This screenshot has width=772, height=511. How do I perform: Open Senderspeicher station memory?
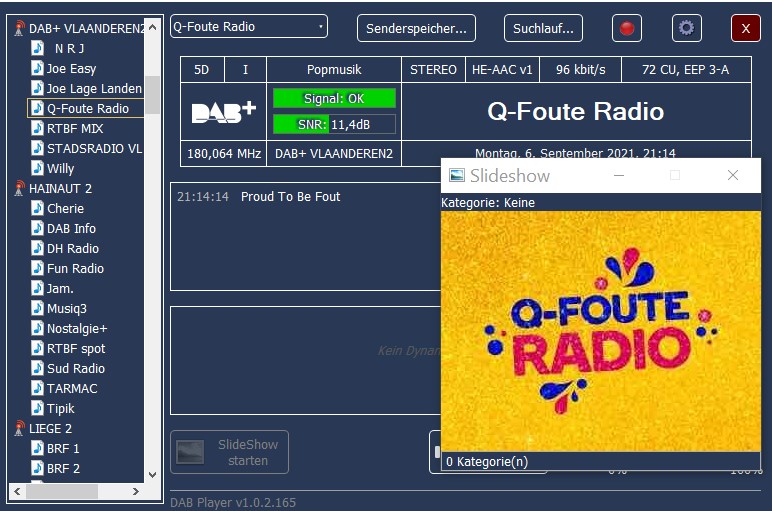point(416,28)
